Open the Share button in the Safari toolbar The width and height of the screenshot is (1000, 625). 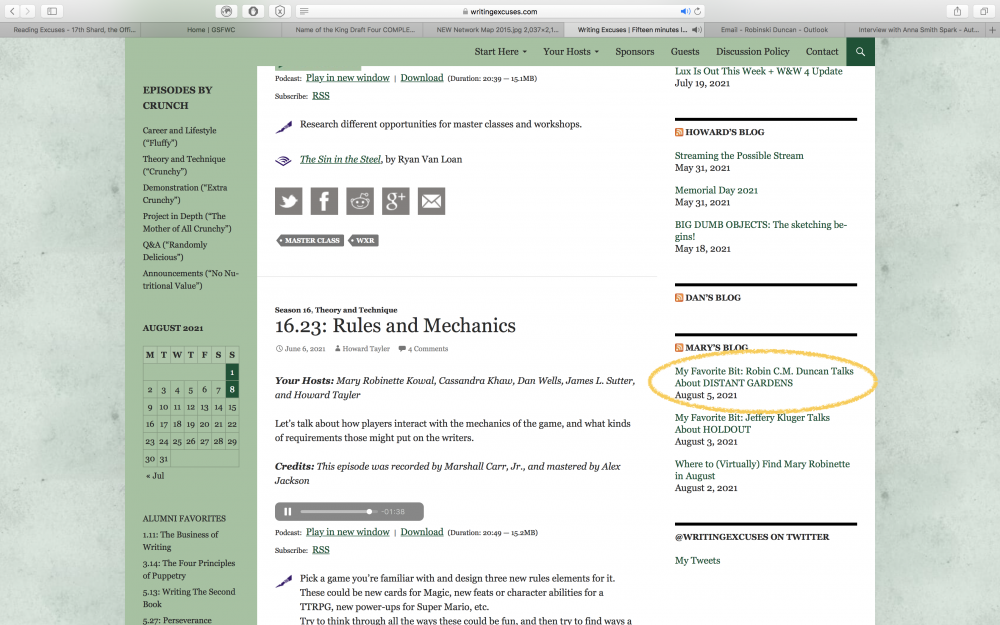pos(957,11)
